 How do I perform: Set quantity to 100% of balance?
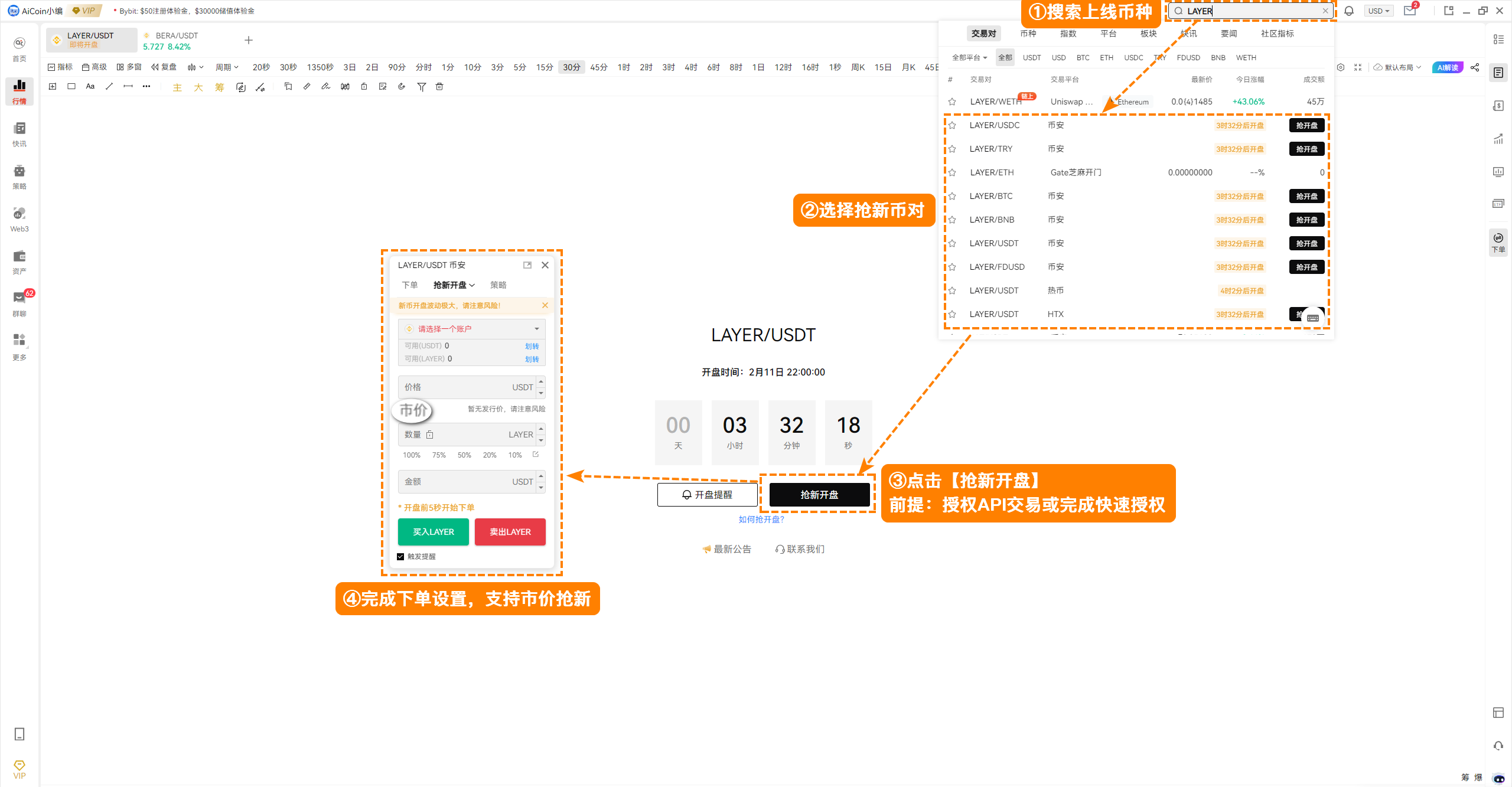412,455
